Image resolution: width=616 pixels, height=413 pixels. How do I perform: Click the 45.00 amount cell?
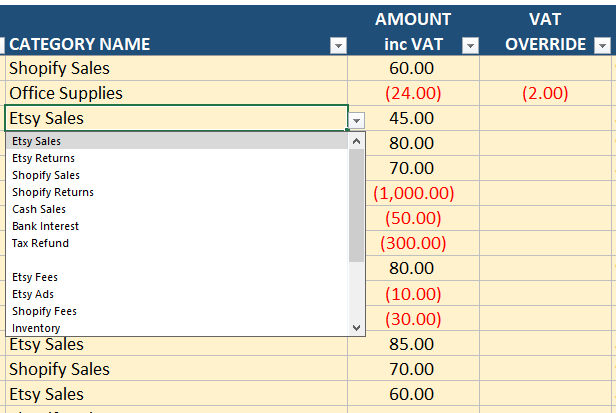click(x=411, y=118)
